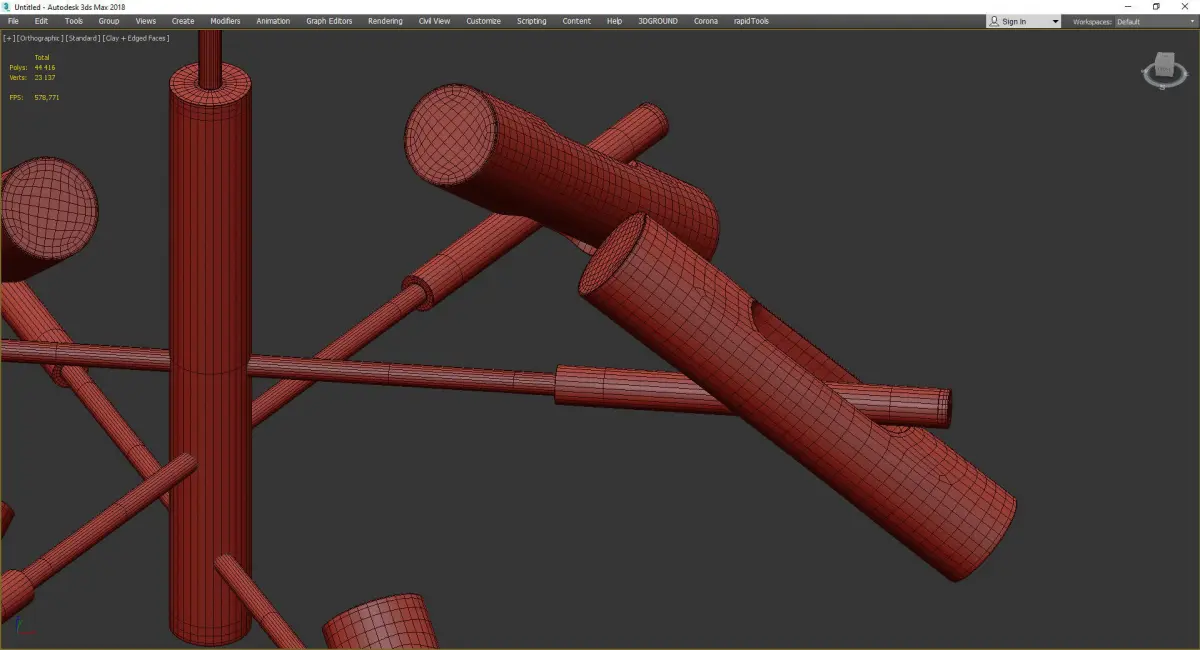Open the Corona menu
Viewport: 1200px width, 650px height.
706,21
